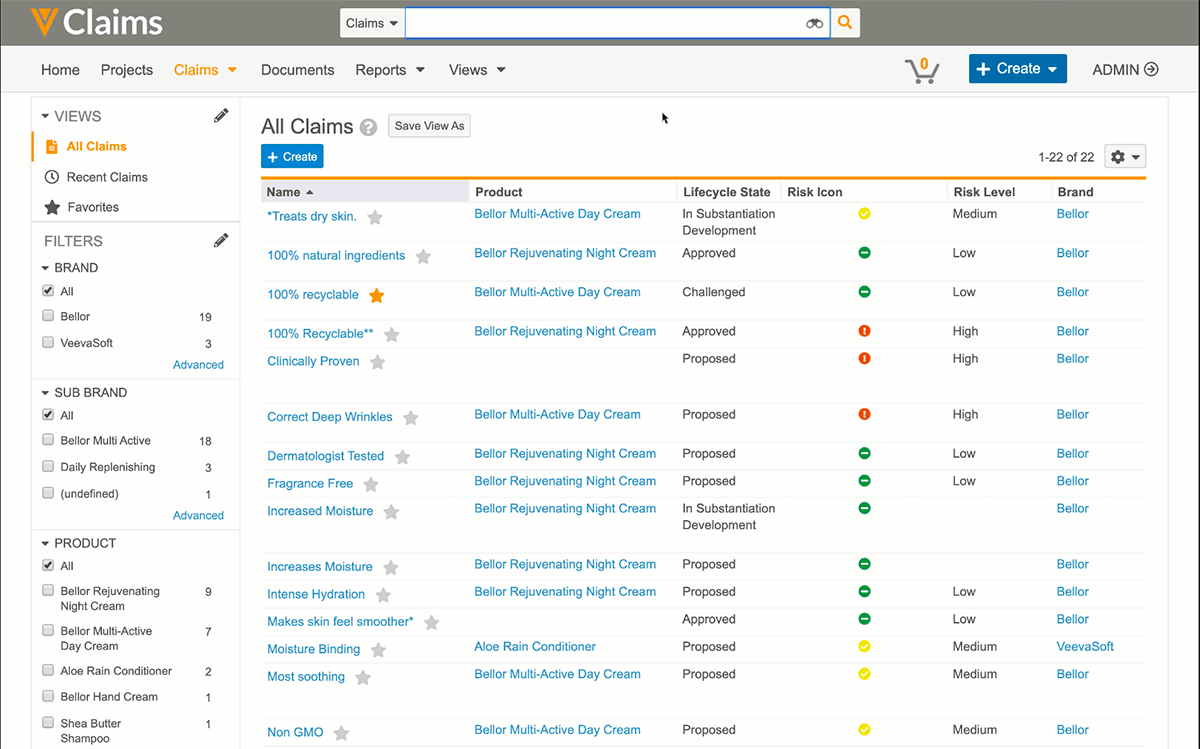1200x749 pixels.
Task: Go to the Home tab
Action: tap(60, 70)
